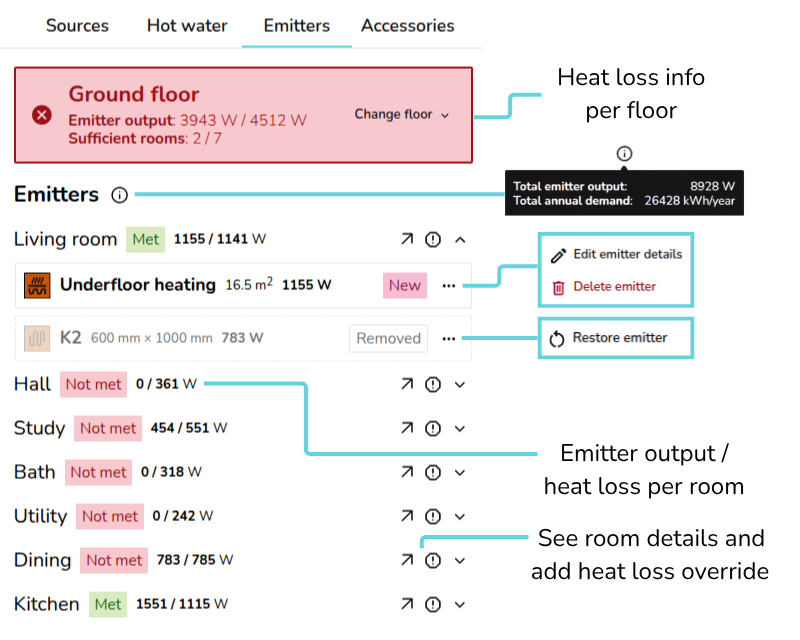The image size is (800, 640).
Task: Open the three-dot menu for Underfloor heating
Action: click(x=448, y=285)
